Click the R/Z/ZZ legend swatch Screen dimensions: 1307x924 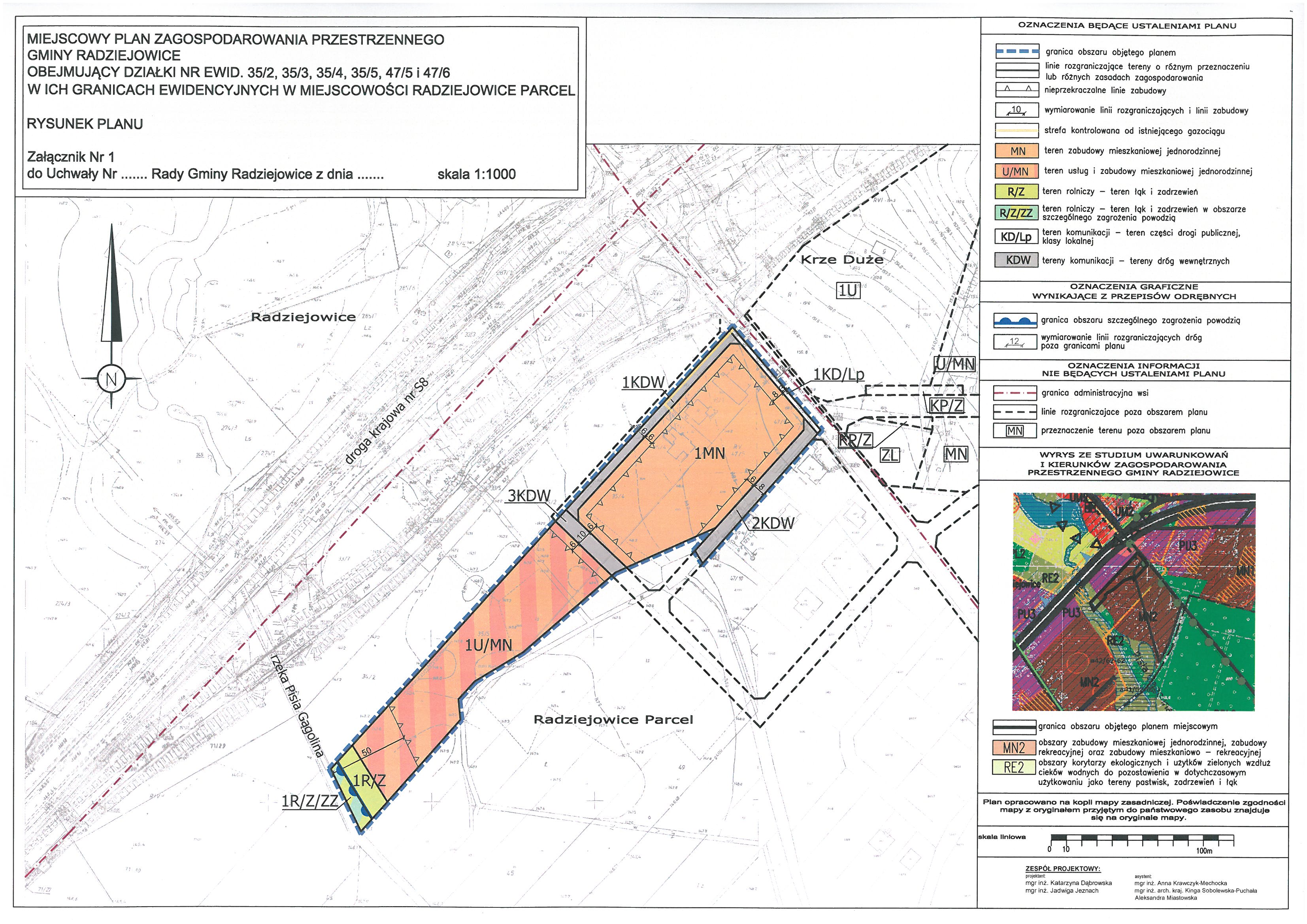[x=1016, y=213]
